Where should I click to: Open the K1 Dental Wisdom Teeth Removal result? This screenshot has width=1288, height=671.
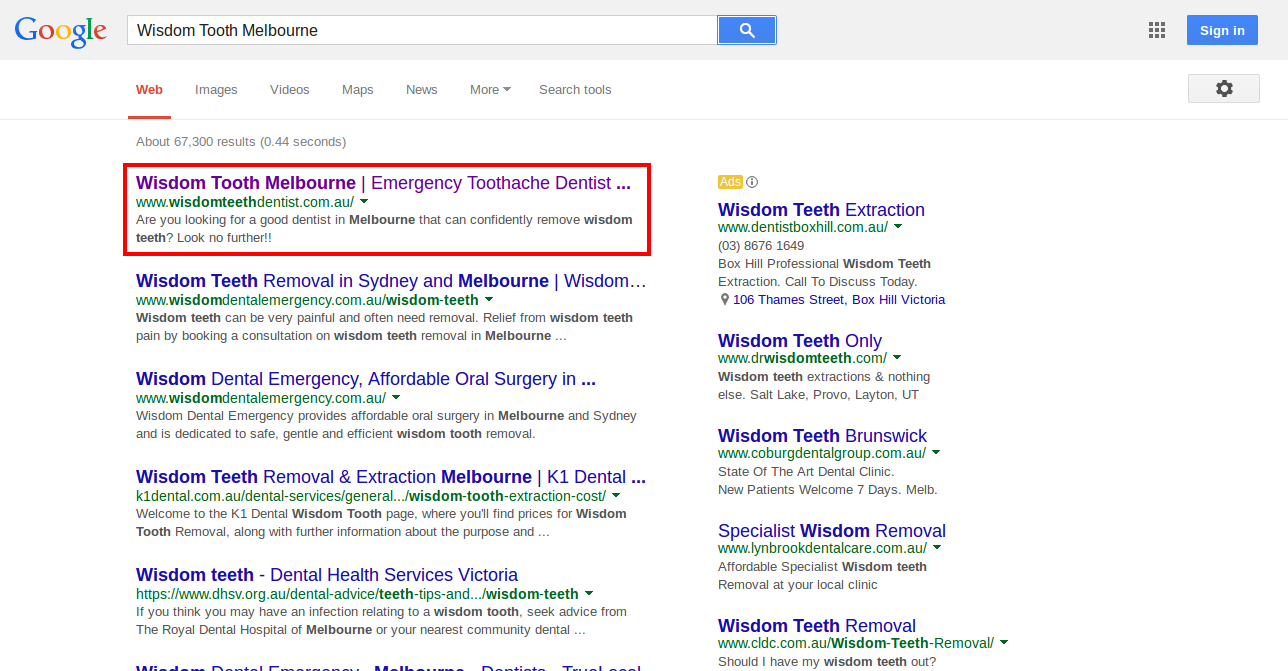point(391,477)
